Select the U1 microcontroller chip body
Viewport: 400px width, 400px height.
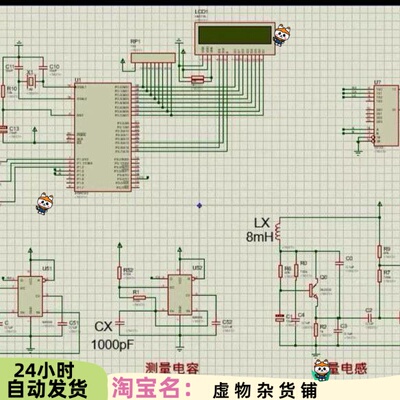[x=103, y=137]
